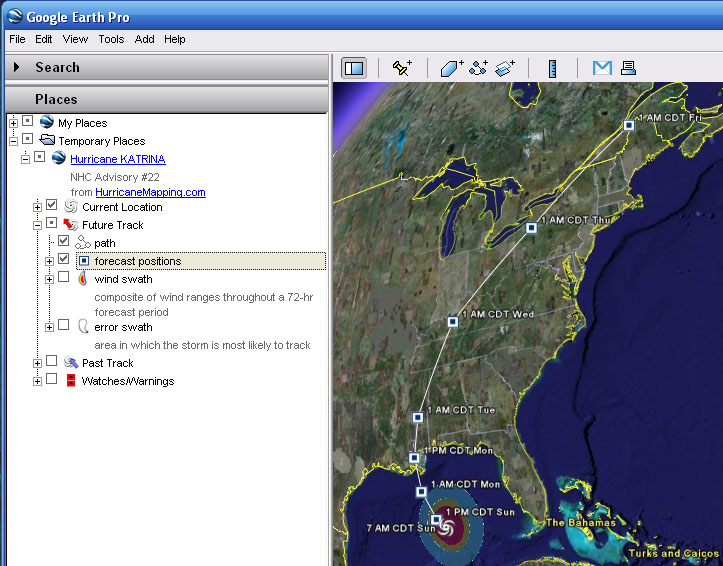Collapse the Temporary Places tree node

[x=13, y=141]
